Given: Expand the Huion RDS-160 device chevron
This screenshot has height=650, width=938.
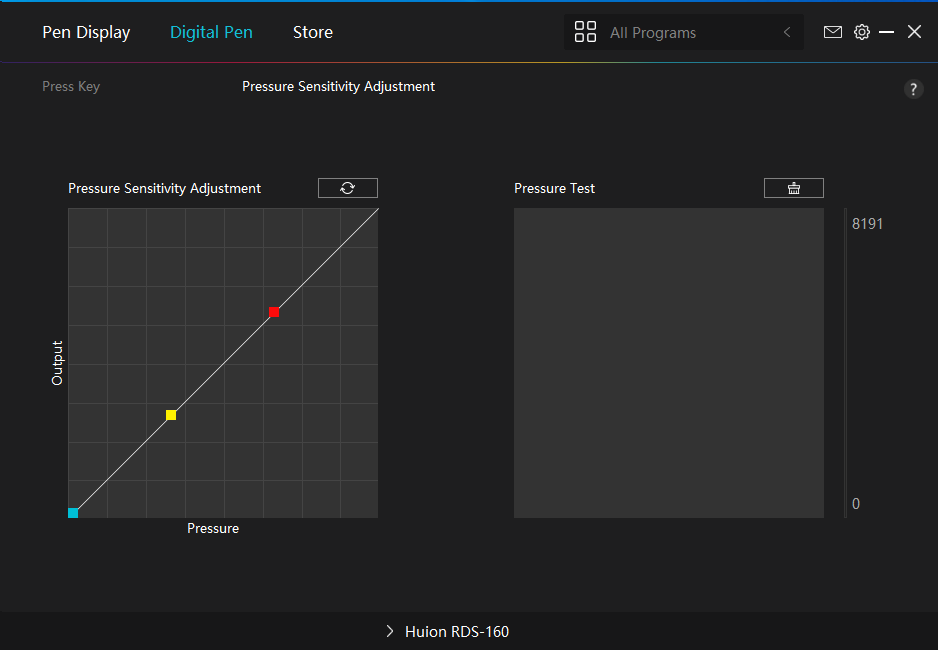Looking at the screenshot, I should click(390, 631).
